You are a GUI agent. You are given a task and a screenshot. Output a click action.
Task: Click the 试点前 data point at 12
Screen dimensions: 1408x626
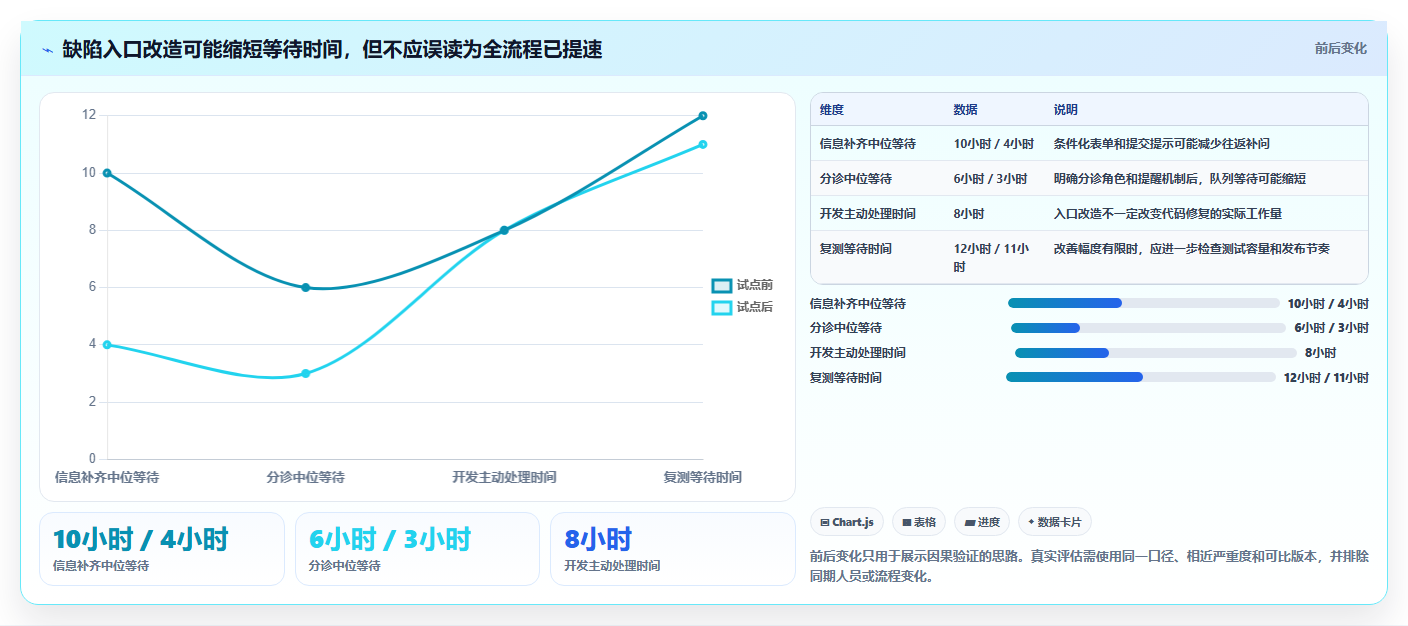tap(703, 116)
